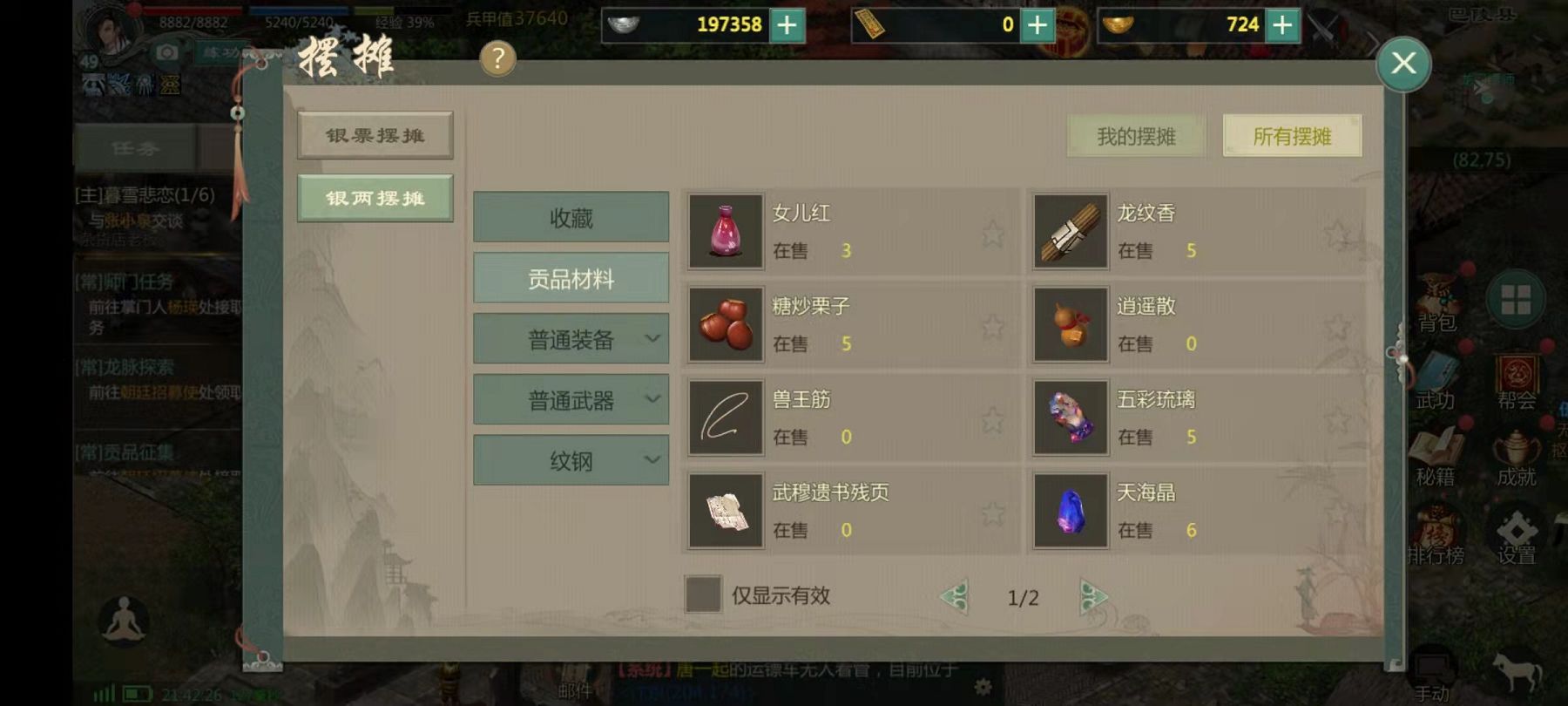Go to previous page with left arrow

tap(955, 597)
